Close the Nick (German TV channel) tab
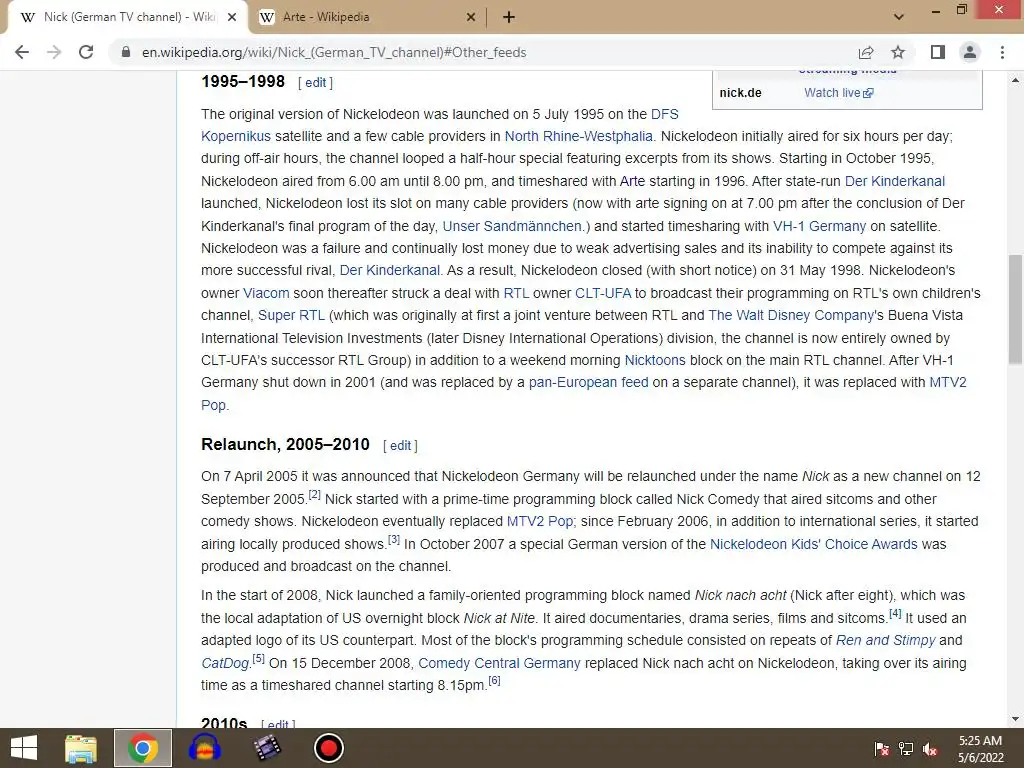 [x=232, y=17]
